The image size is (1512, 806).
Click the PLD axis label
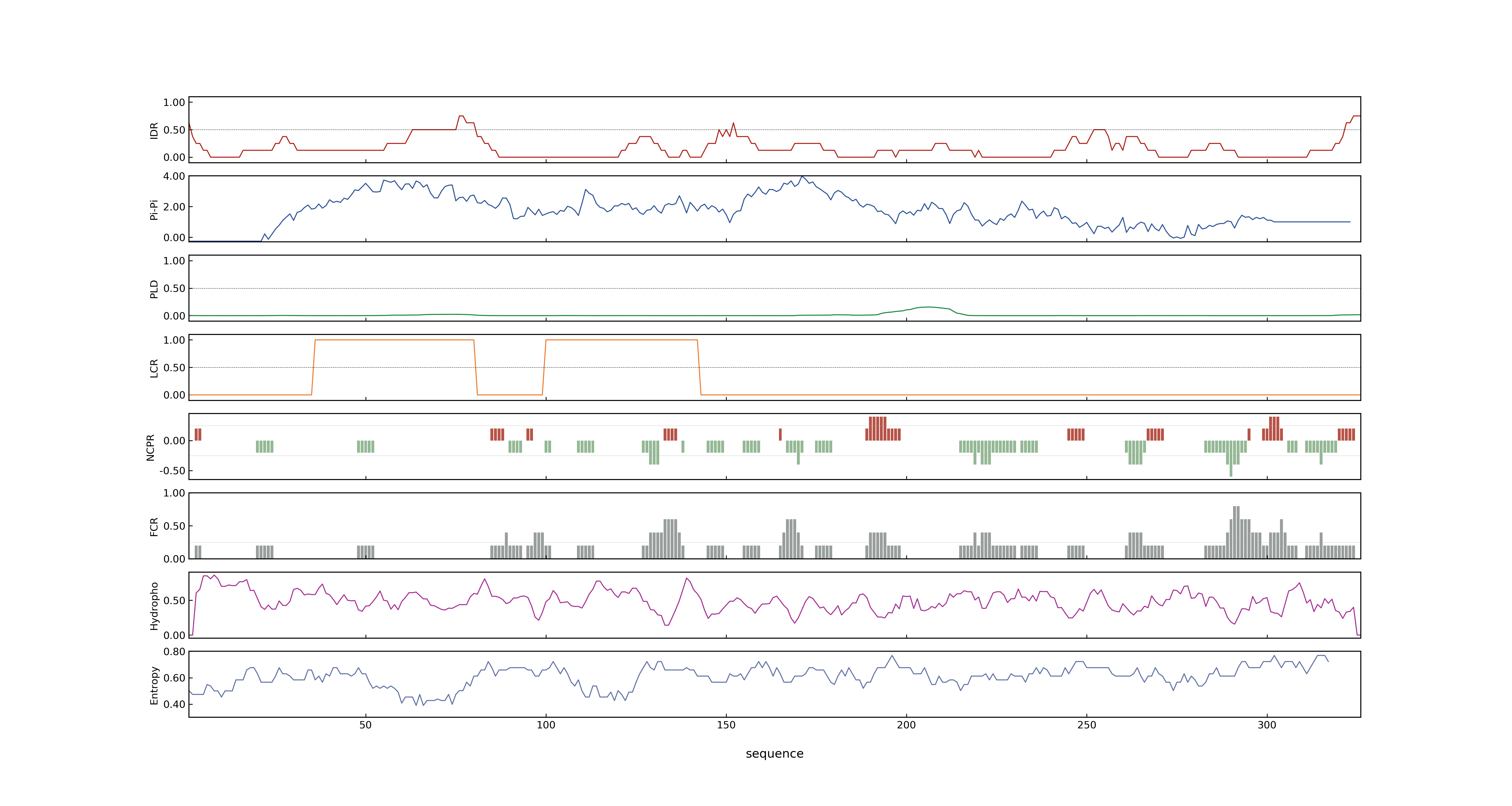154,288
